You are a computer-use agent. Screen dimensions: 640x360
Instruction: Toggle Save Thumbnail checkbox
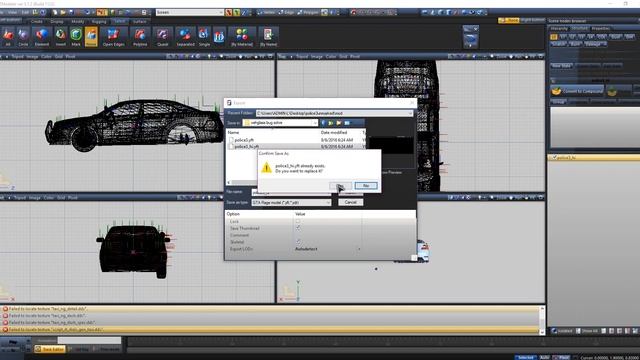click(298, 228)
